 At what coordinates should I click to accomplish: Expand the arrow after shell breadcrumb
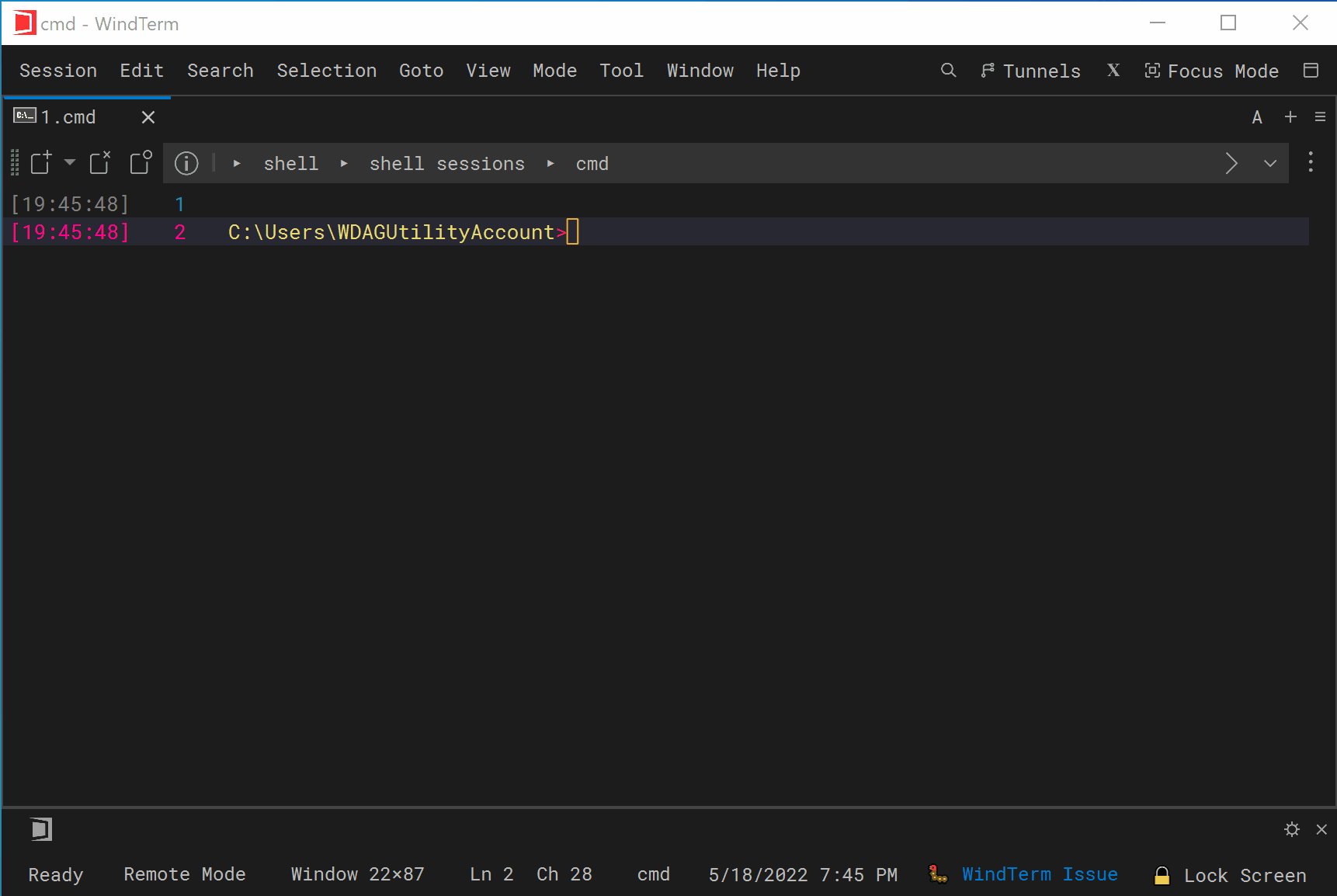[x=344, y=164]
